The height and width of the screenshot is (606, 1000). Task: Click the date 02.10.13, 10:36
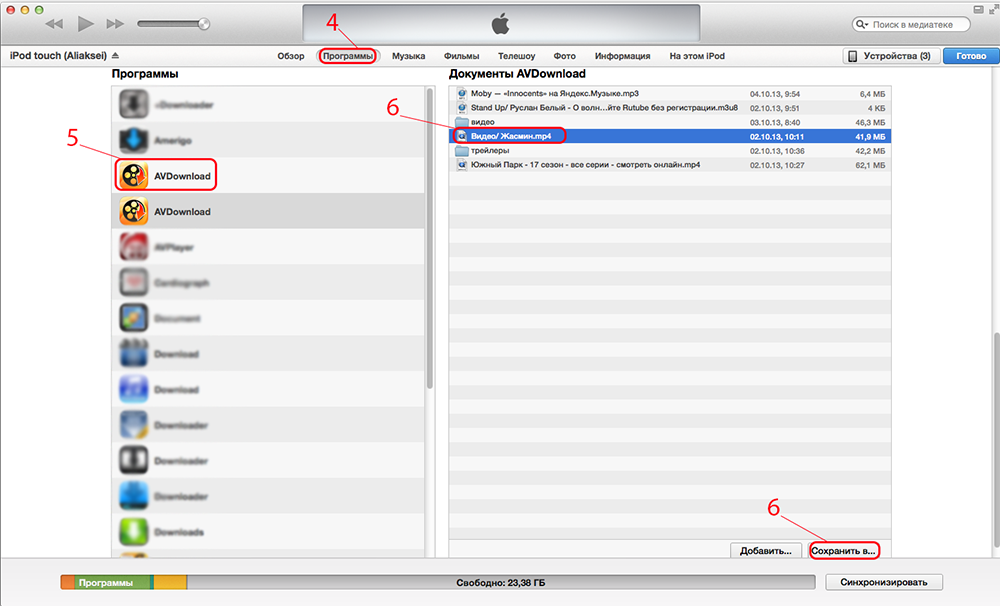pos(777,151)
